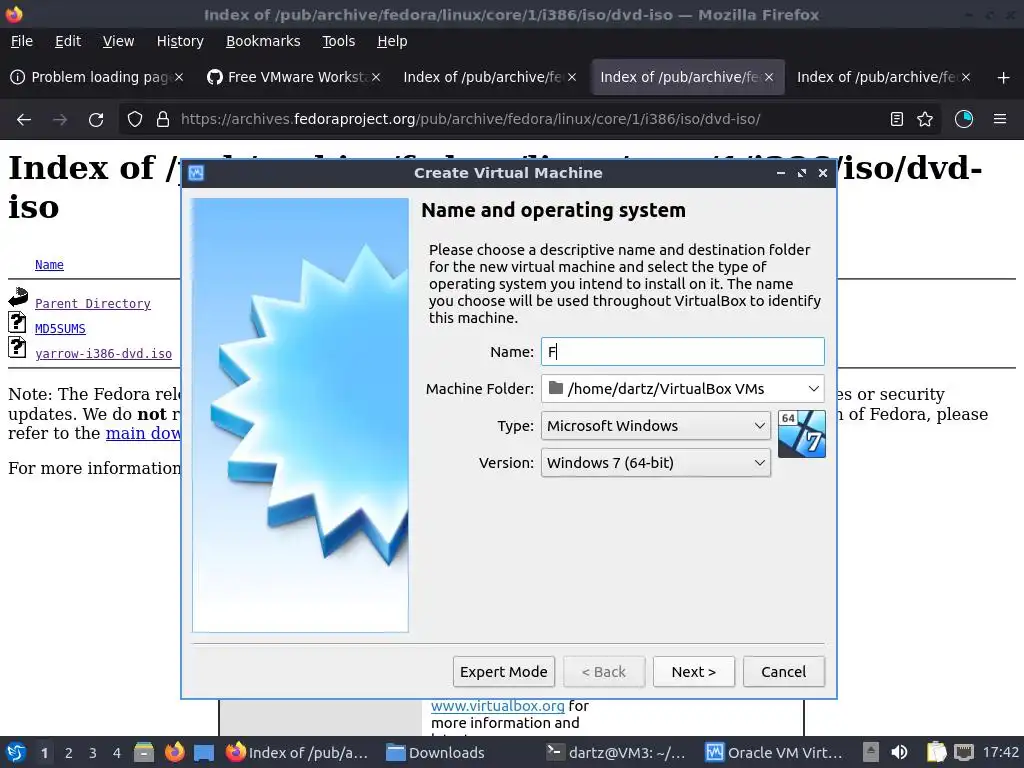Open the Firefox account/profile icon
This screenshot has height=768, width=1024.
point(964,120)
